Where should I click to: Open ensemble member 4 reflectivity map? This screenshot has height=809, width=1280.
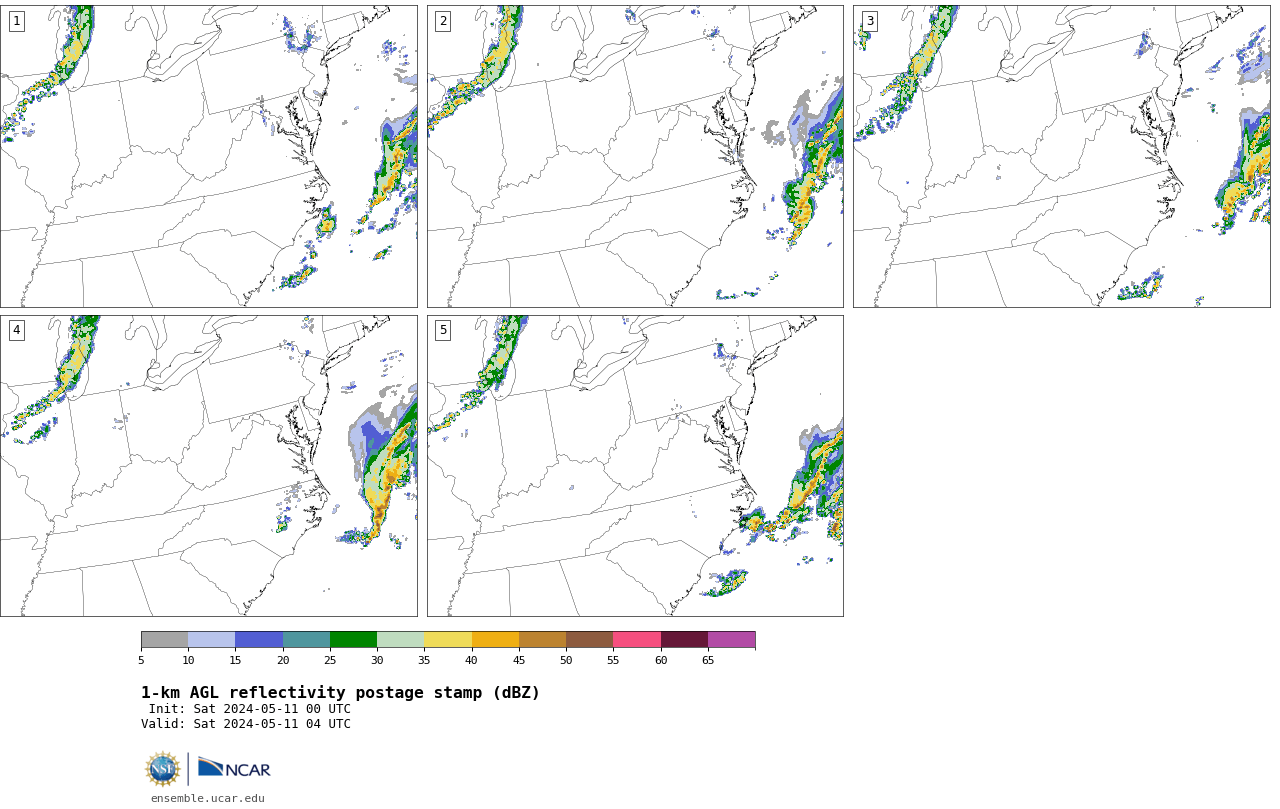[x=209, y=466]
